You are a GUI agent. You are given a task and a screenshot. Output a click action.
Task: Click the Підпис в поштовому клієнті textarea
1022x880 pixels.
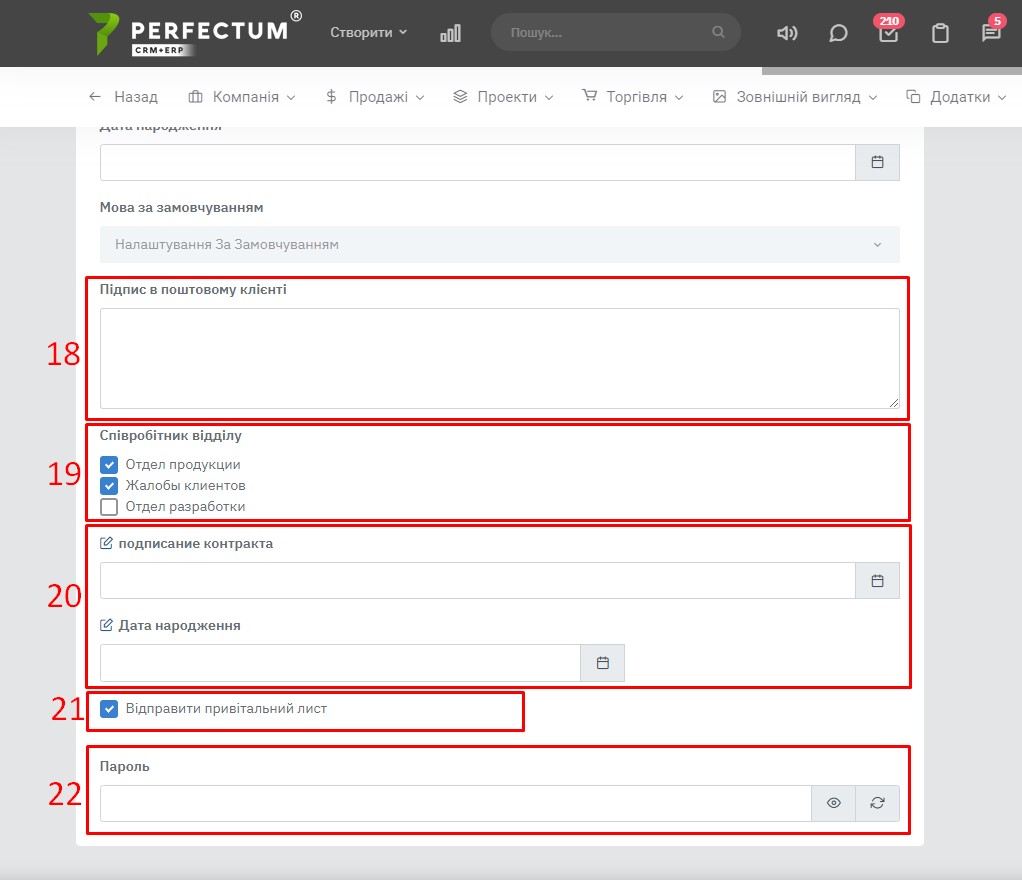pyautogui.click(x=499, y=358)
